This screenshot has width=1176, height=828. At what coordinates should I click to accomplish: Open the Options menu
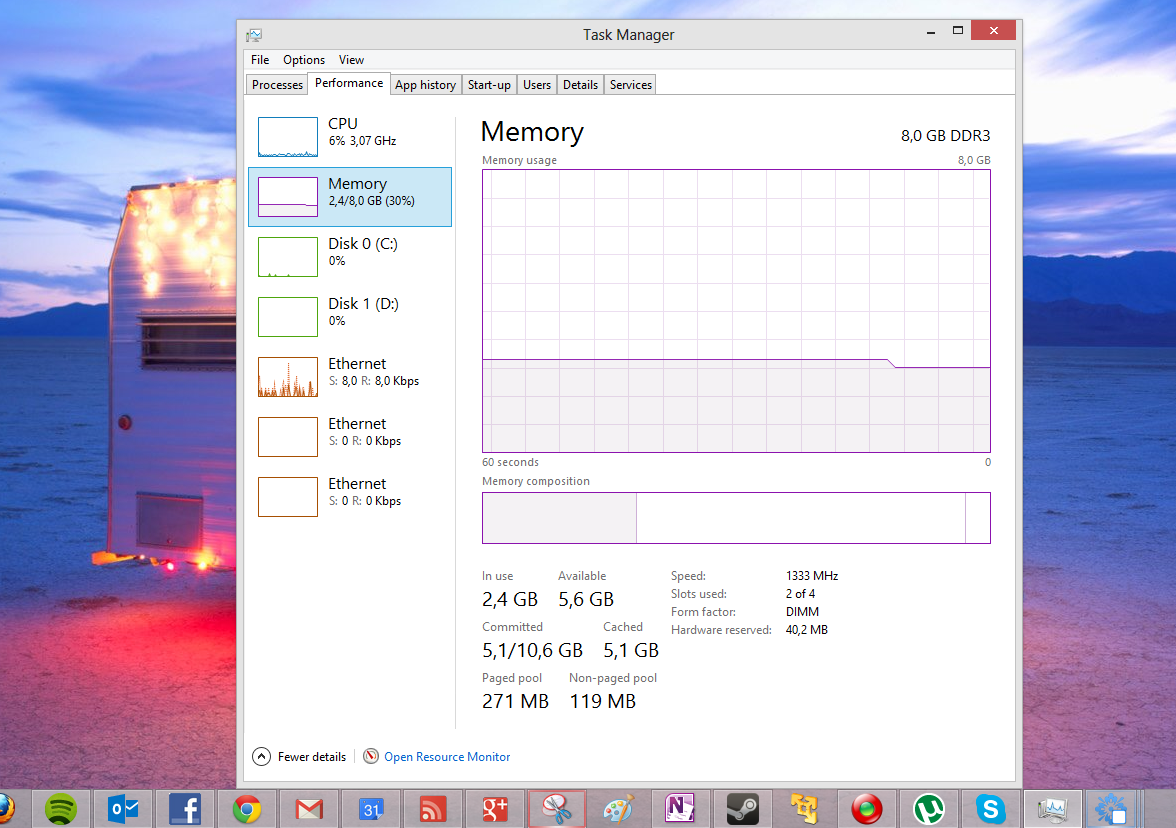(304, 60)
